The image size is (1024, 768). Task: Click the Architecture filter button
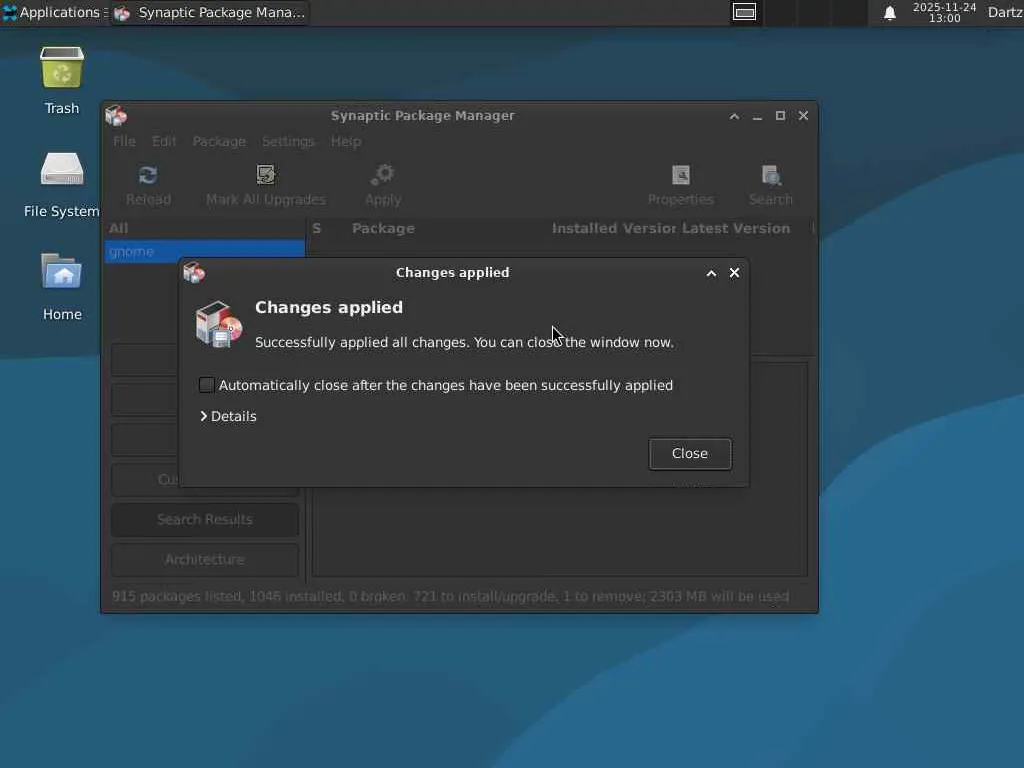click(204, 559)
